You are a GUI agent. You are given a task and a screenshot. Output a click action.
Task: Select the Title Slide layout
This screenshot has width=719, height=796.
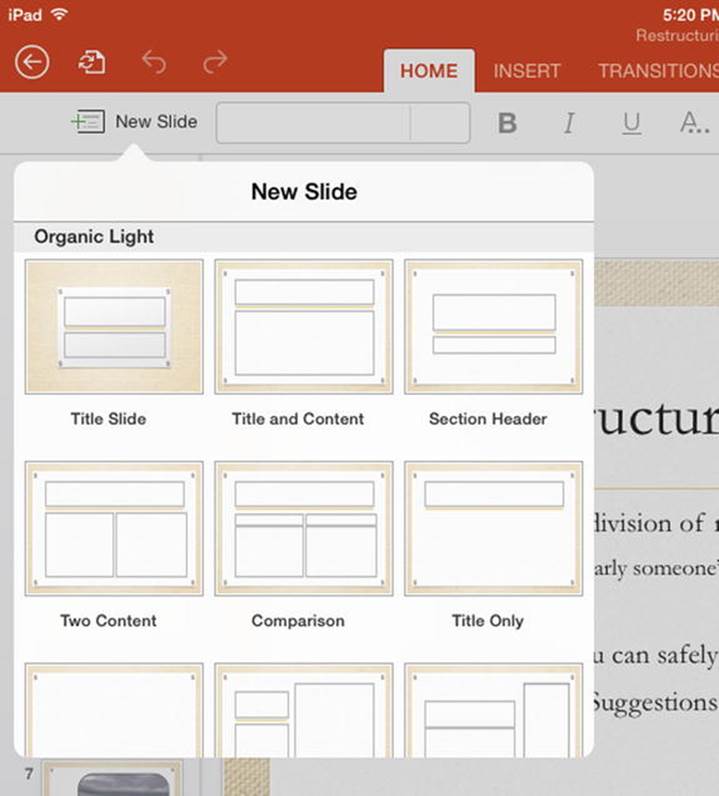point(114,327)
